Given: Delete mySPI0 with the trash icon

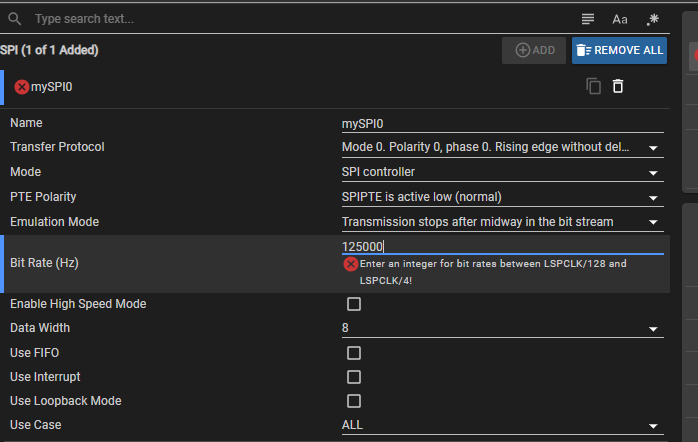Looking at the screenshot, I should click(618, 86).
